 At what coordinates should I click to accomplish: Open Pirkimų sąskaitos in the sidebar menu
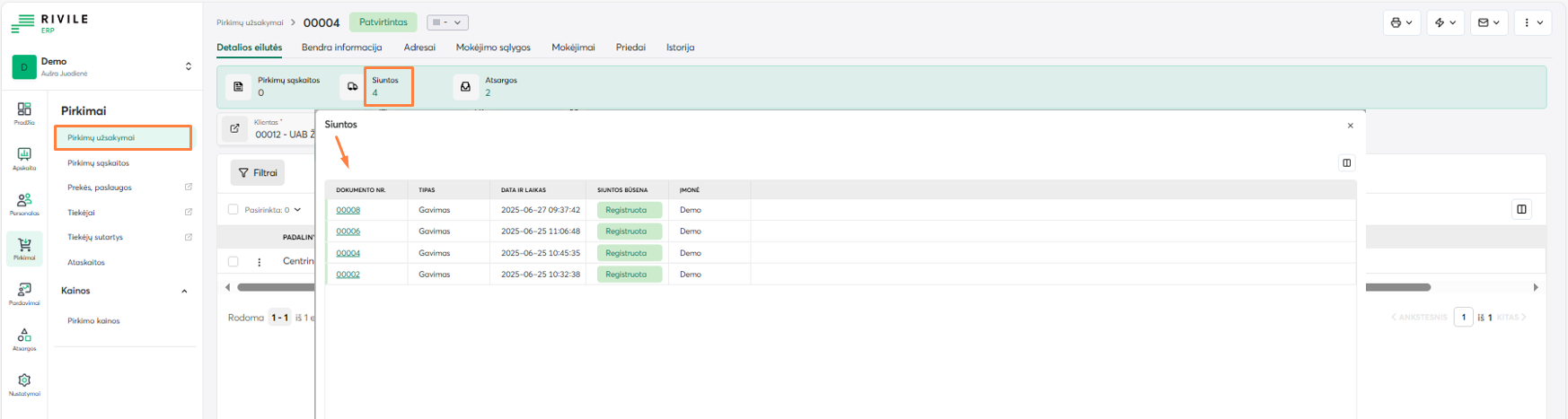coord(98,163)
